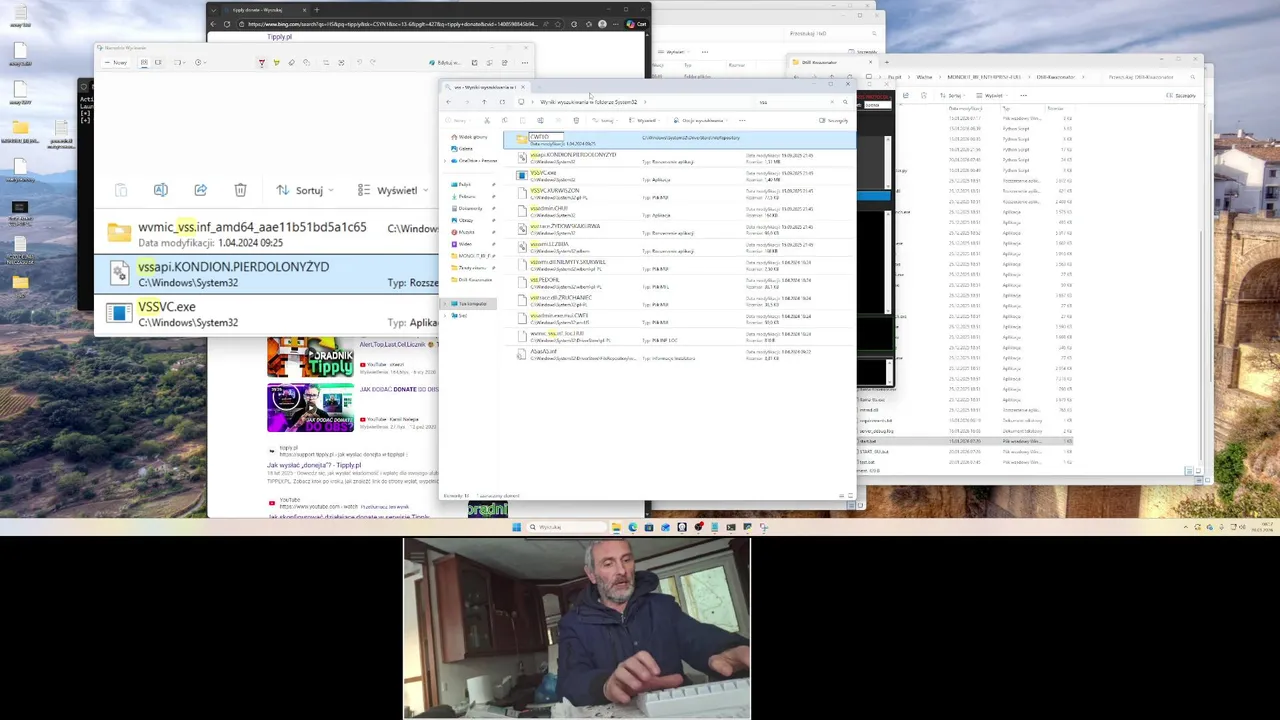Toggle the Szczegóły details pane in the search Explorer
The height and width of the screenshot is (720, 1280).
(x=833, y=120)
